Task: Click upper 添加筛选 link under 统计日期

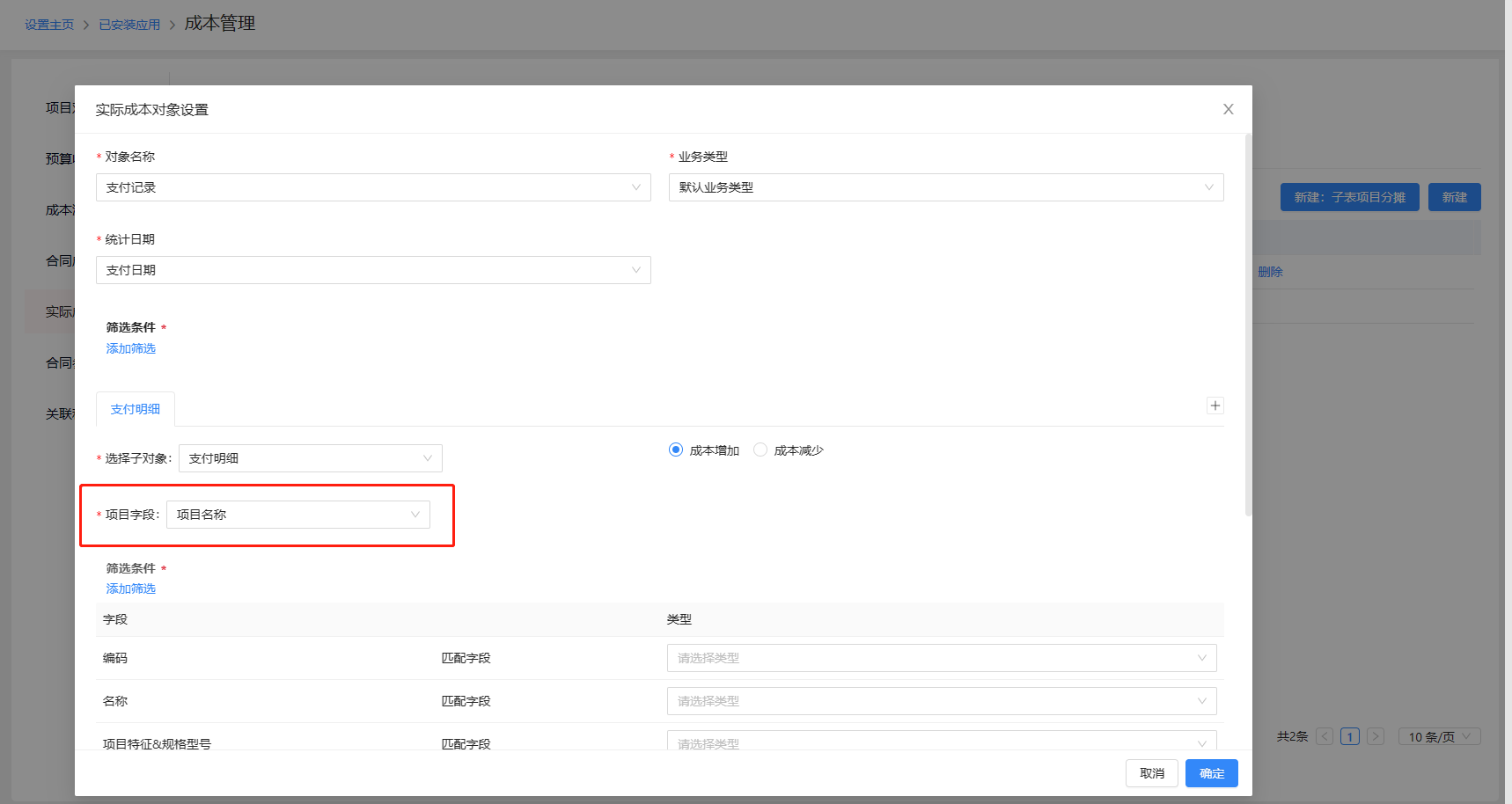Action: [131, 348]
